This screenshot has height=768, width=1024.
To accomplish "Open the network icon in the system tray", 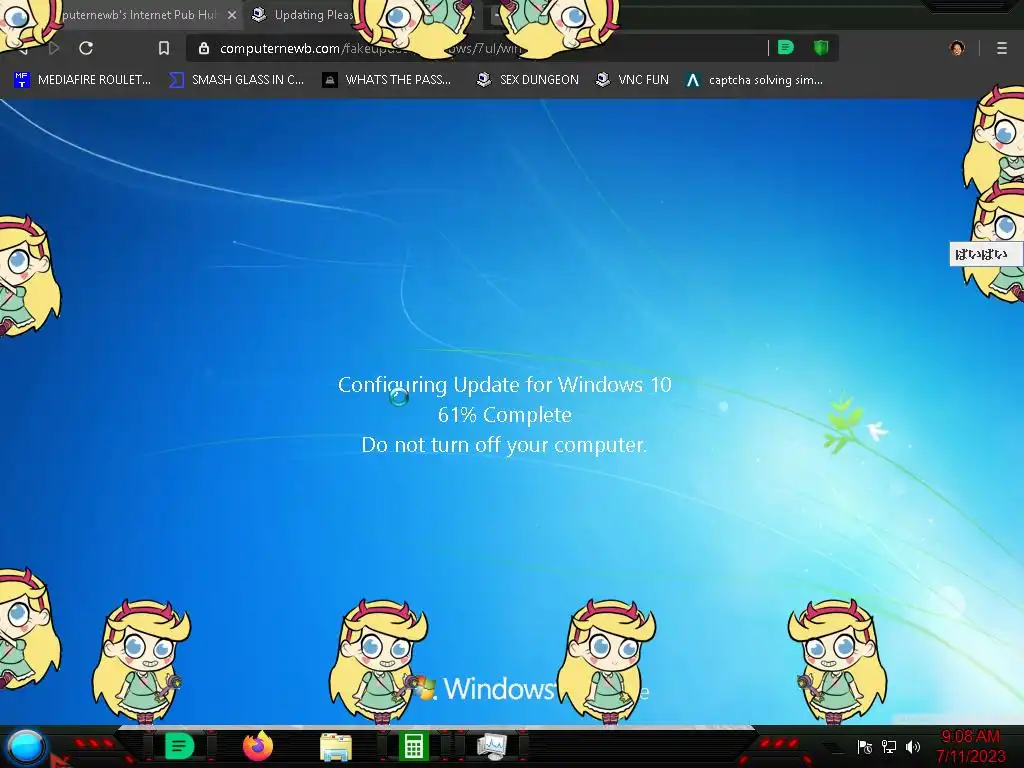I will 889,746.
